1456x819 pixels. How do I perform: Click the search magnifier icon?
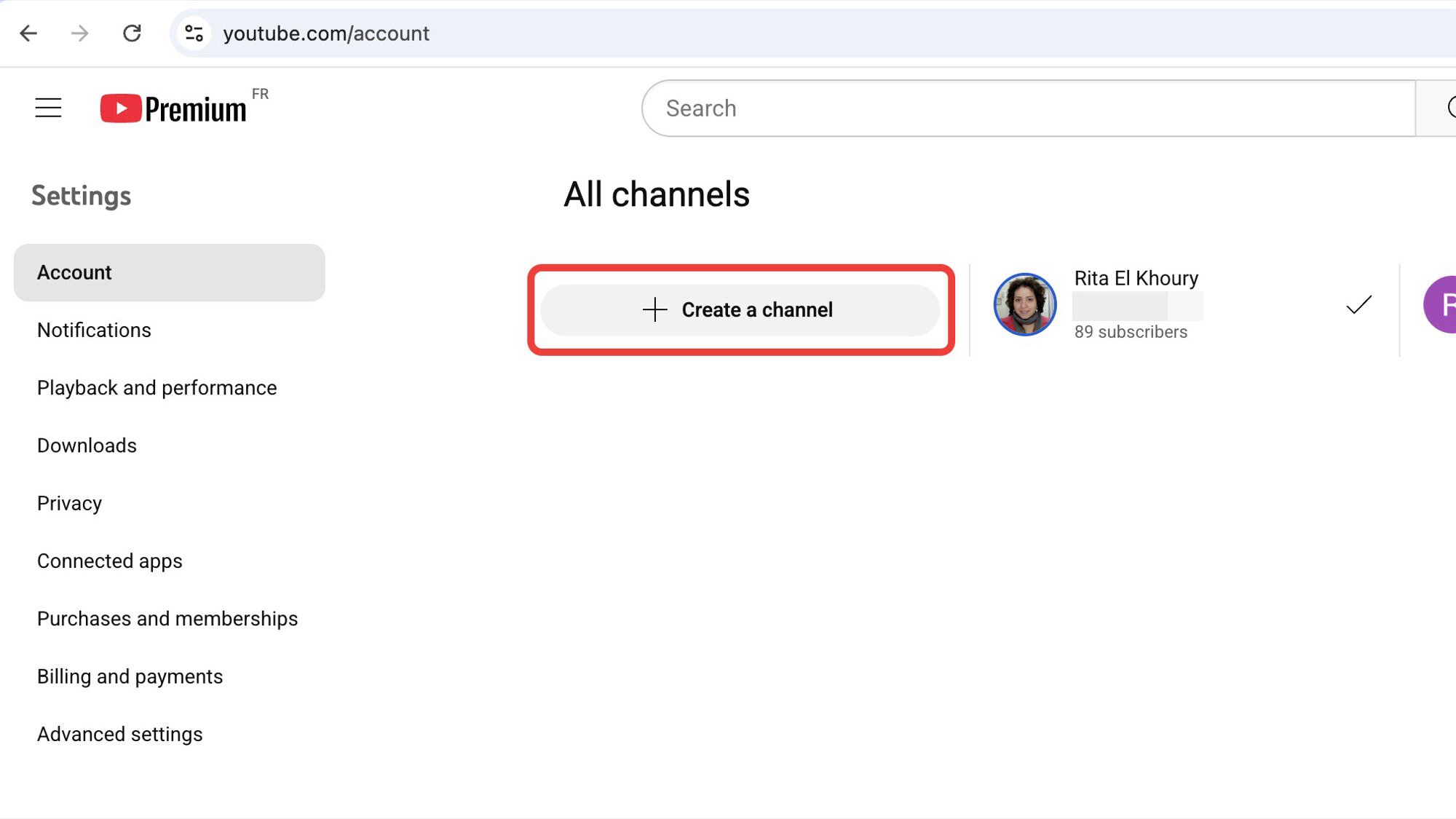coord(1451,108)
